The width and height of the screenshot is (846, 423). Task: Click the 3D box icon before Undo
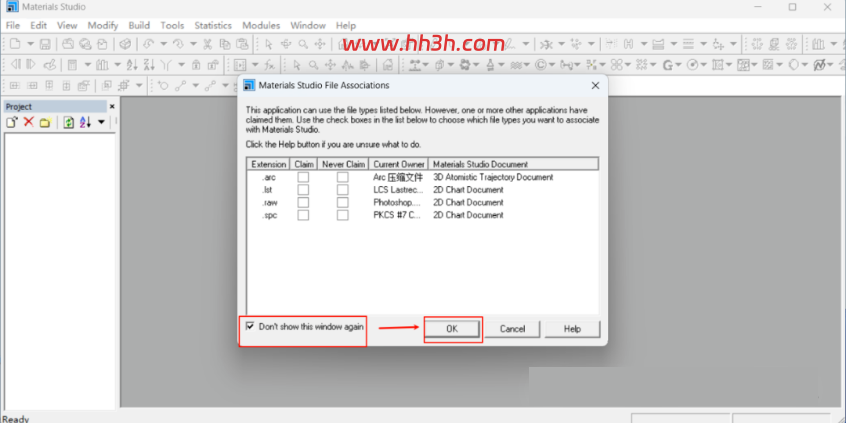(x=125, y=44)
